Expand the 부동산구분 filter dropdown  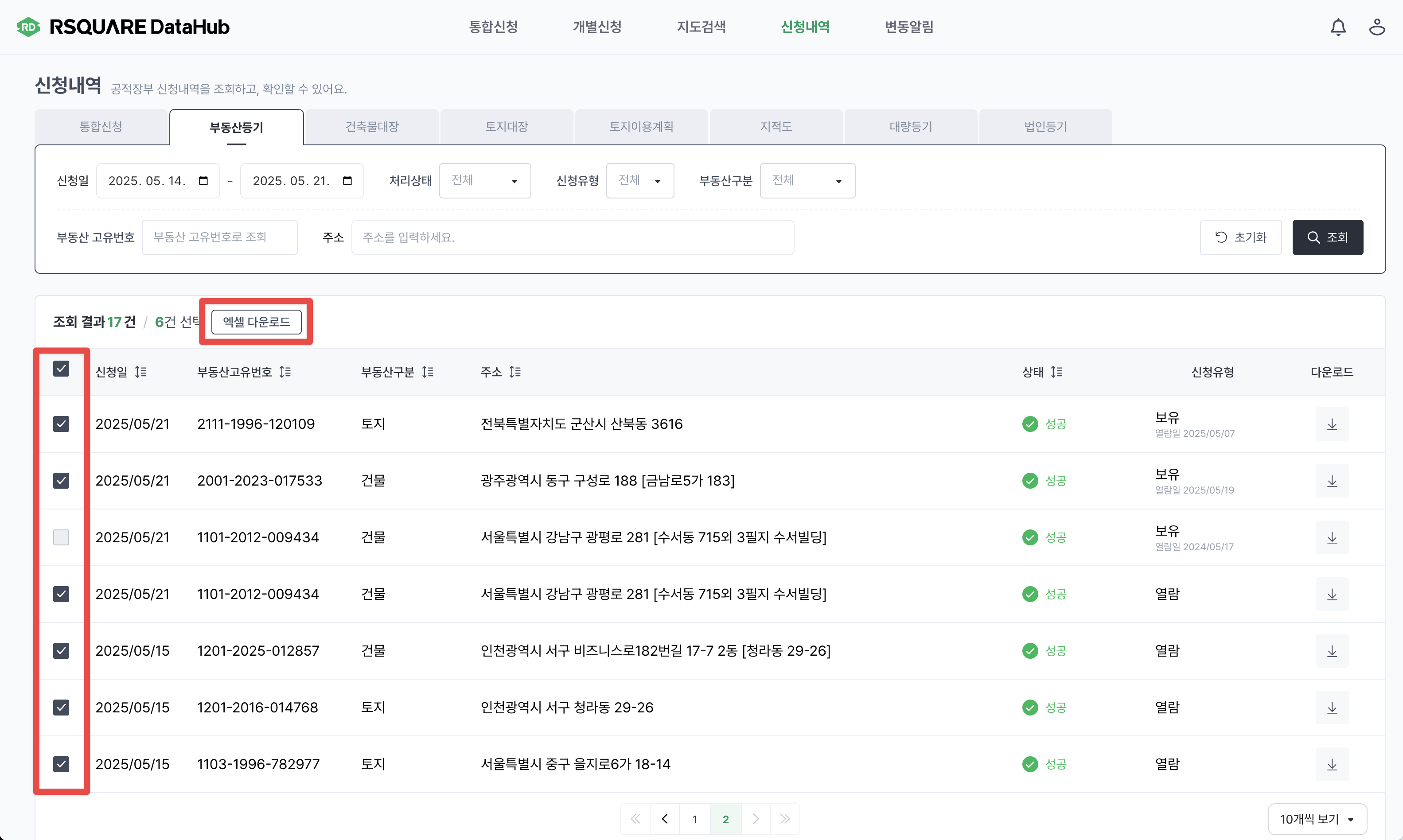pos(807,181)
